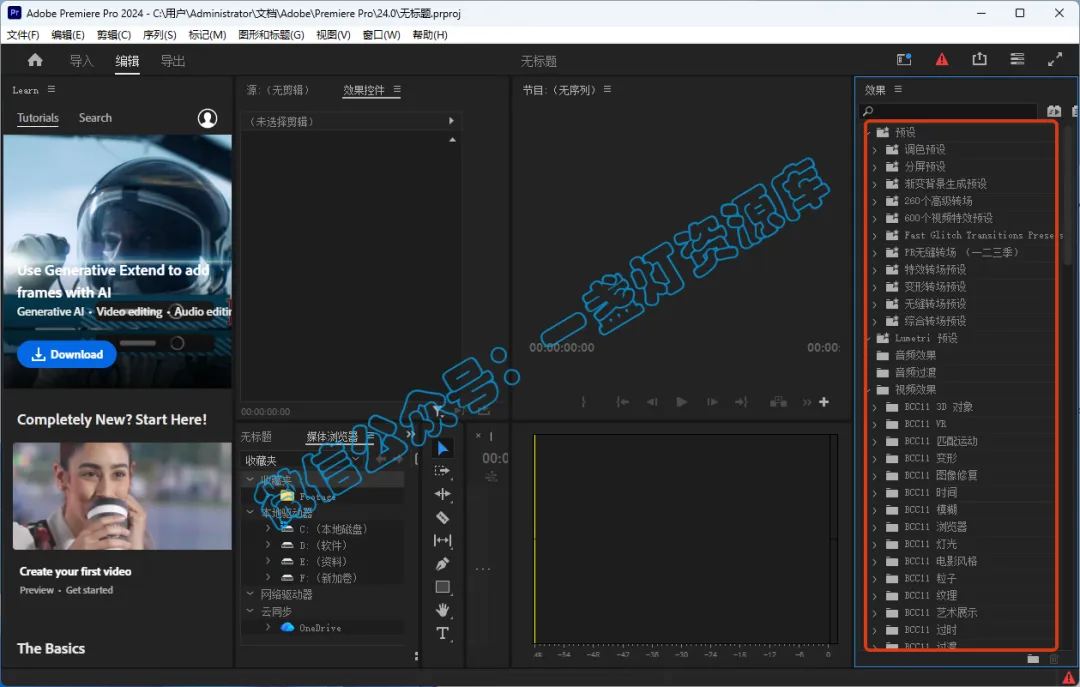Toggle full screen arrows icon in header
The height and width of the screenshot is (687, 1080).
point(1055,60)
